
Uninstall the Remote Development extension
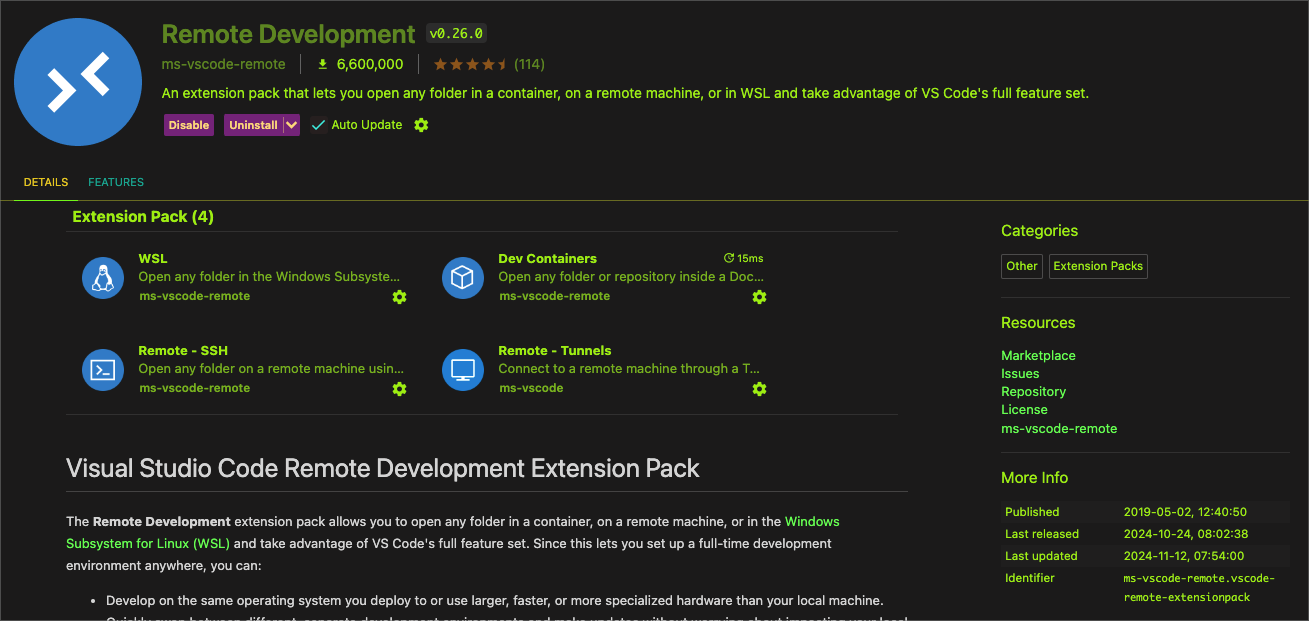tap(253, 125)
